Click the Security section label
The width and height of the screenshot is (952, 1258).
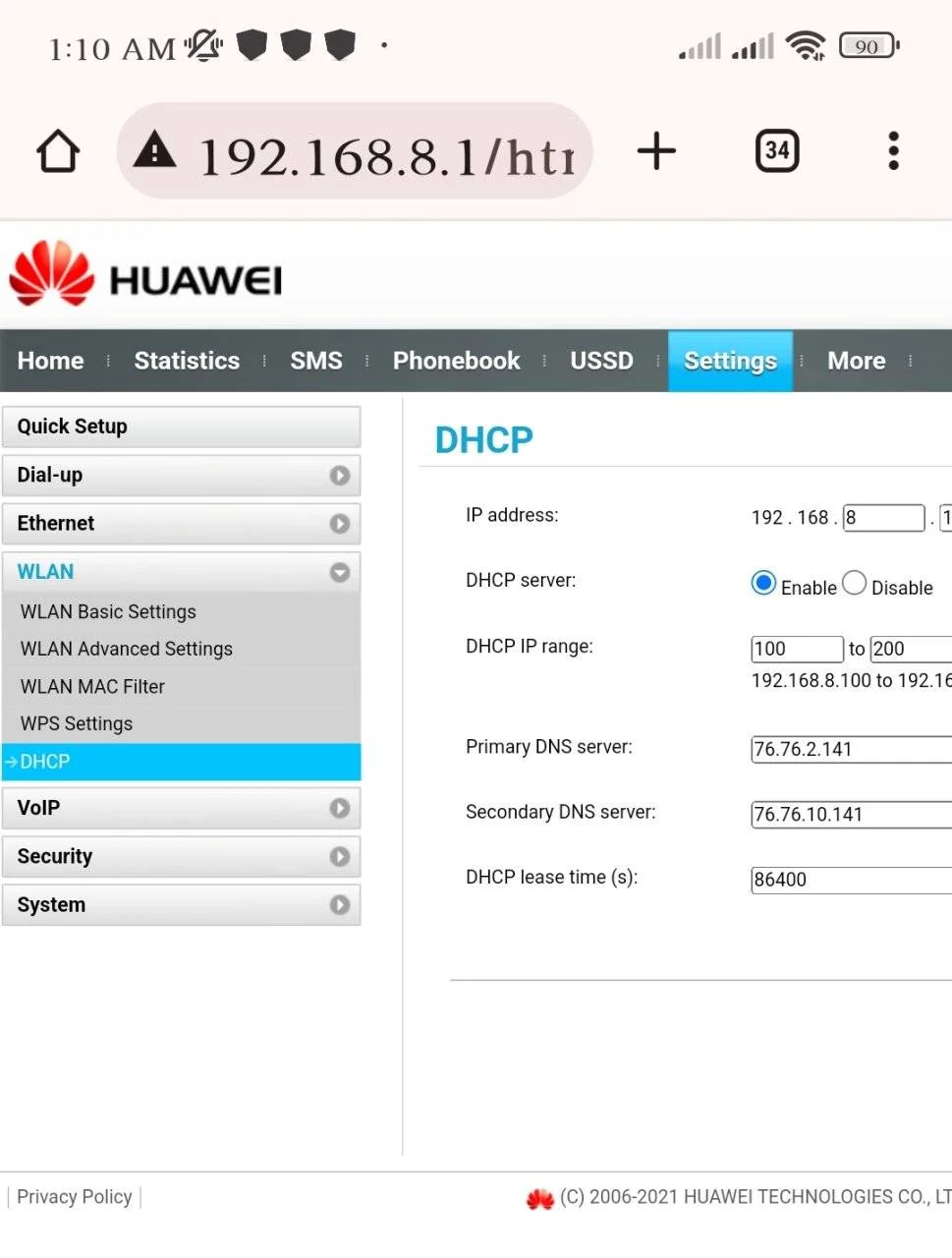[x=55, y=857]
